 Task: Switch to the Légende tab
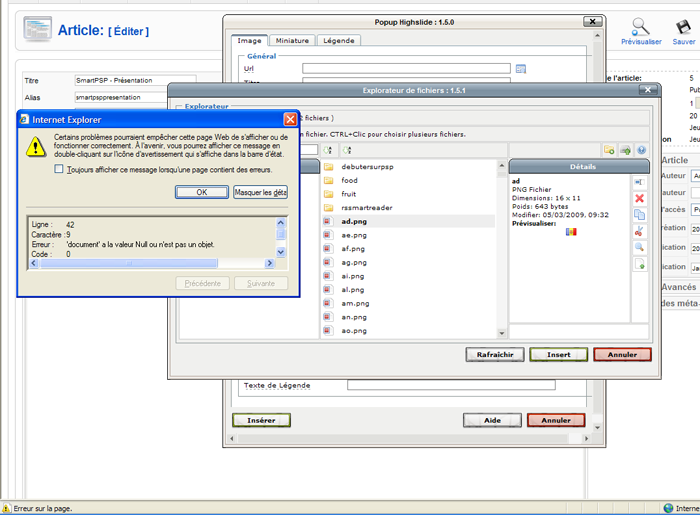click(x=338, y=41)
